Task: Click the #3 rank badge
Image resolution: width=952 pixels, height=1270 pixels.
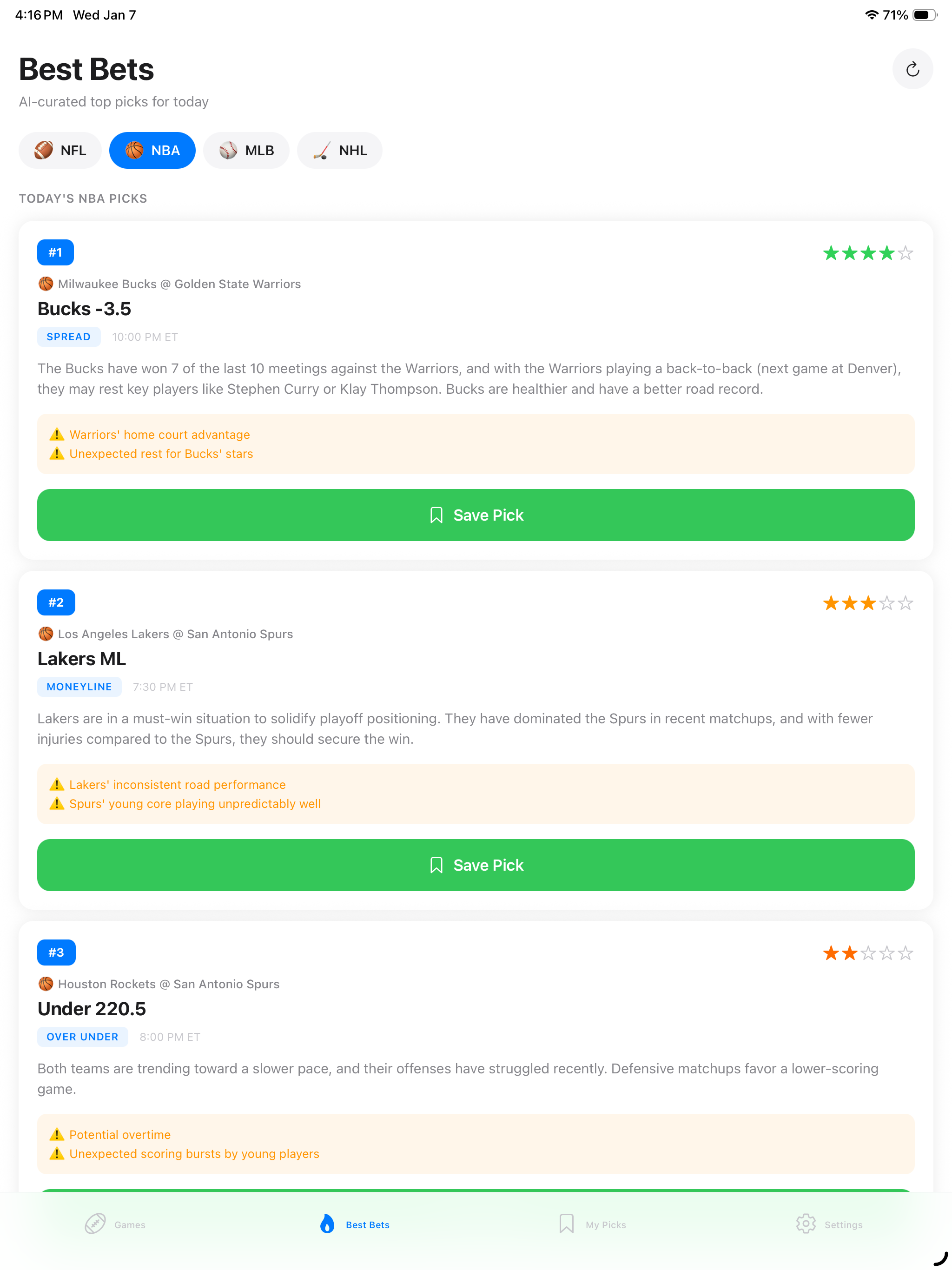Action: coord(56,952)
